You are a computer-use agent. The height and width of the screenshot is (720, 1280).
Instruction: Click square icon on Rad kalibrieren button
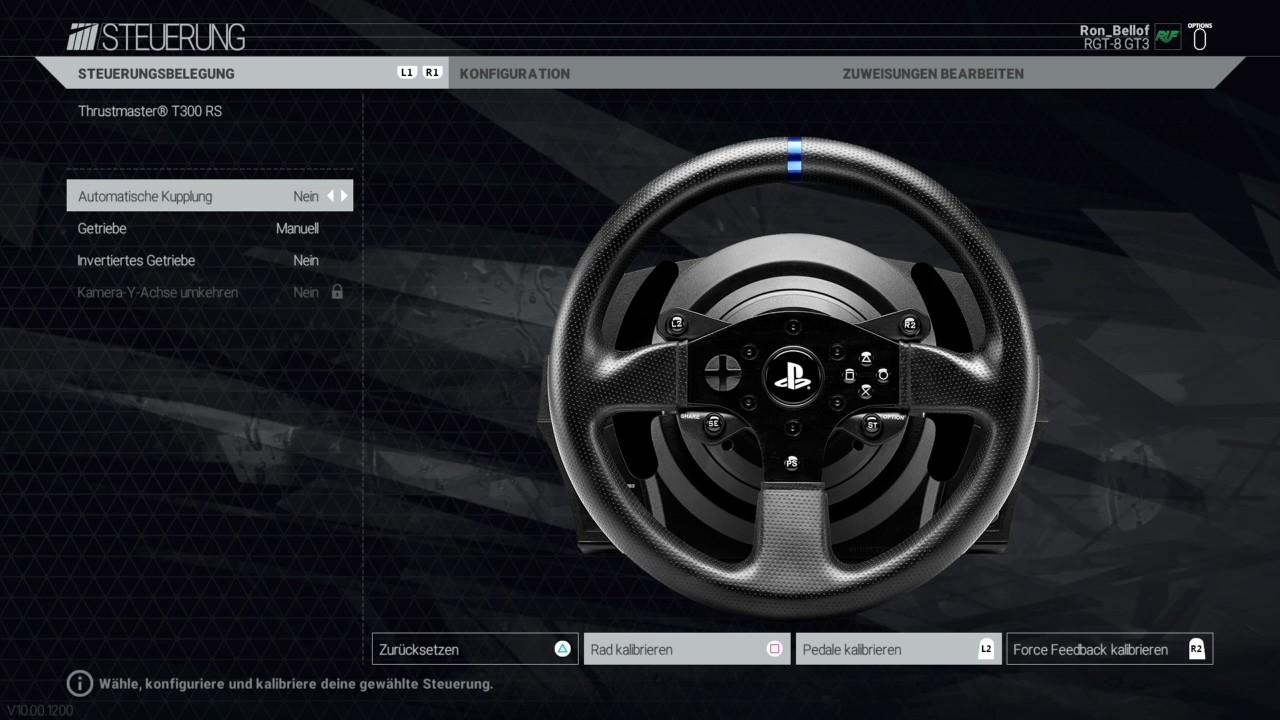(x=774, y=649)
